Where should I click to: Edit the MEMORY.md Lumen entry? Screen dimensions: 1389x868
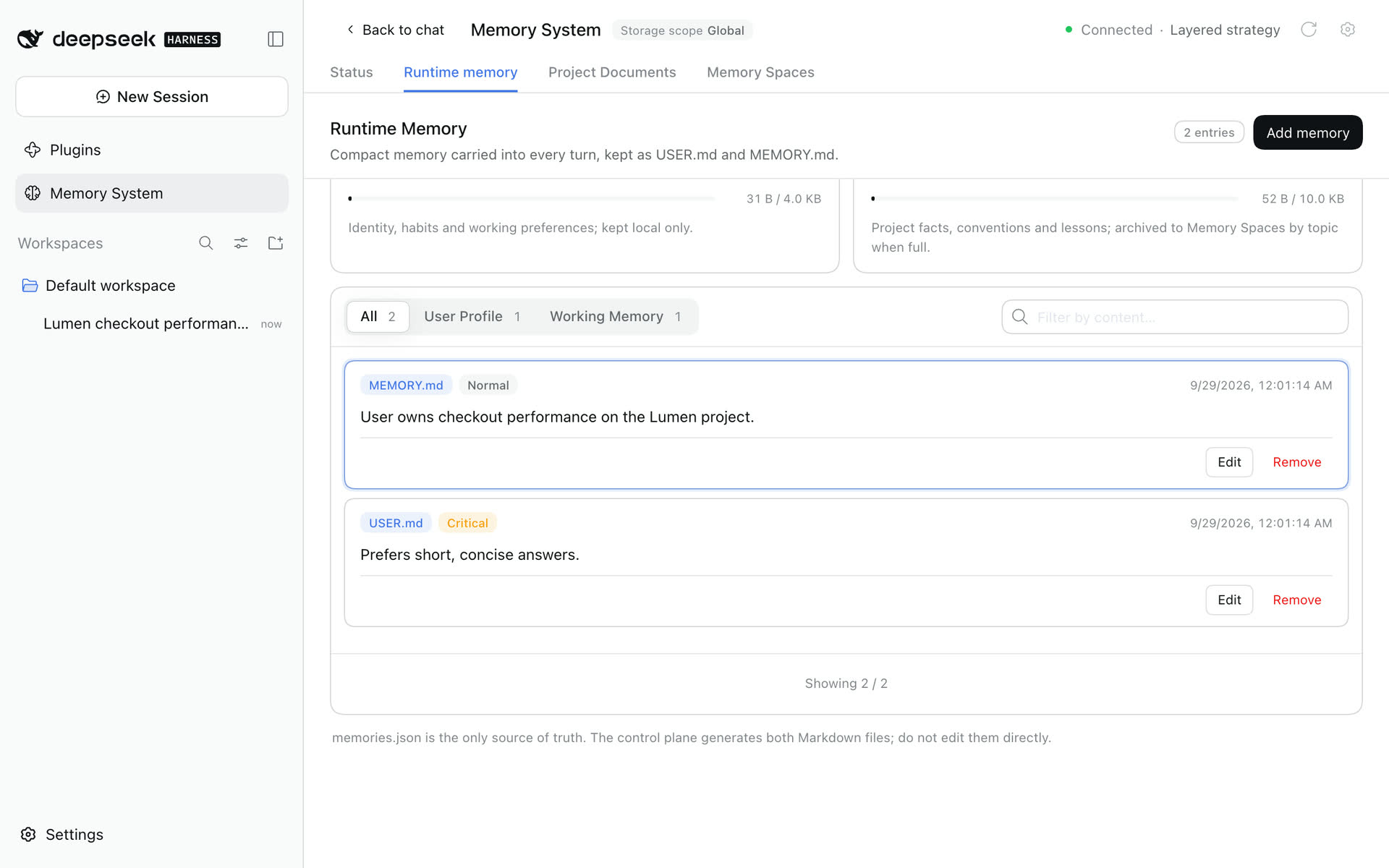pyautogui.click(x=1229, y=462)
